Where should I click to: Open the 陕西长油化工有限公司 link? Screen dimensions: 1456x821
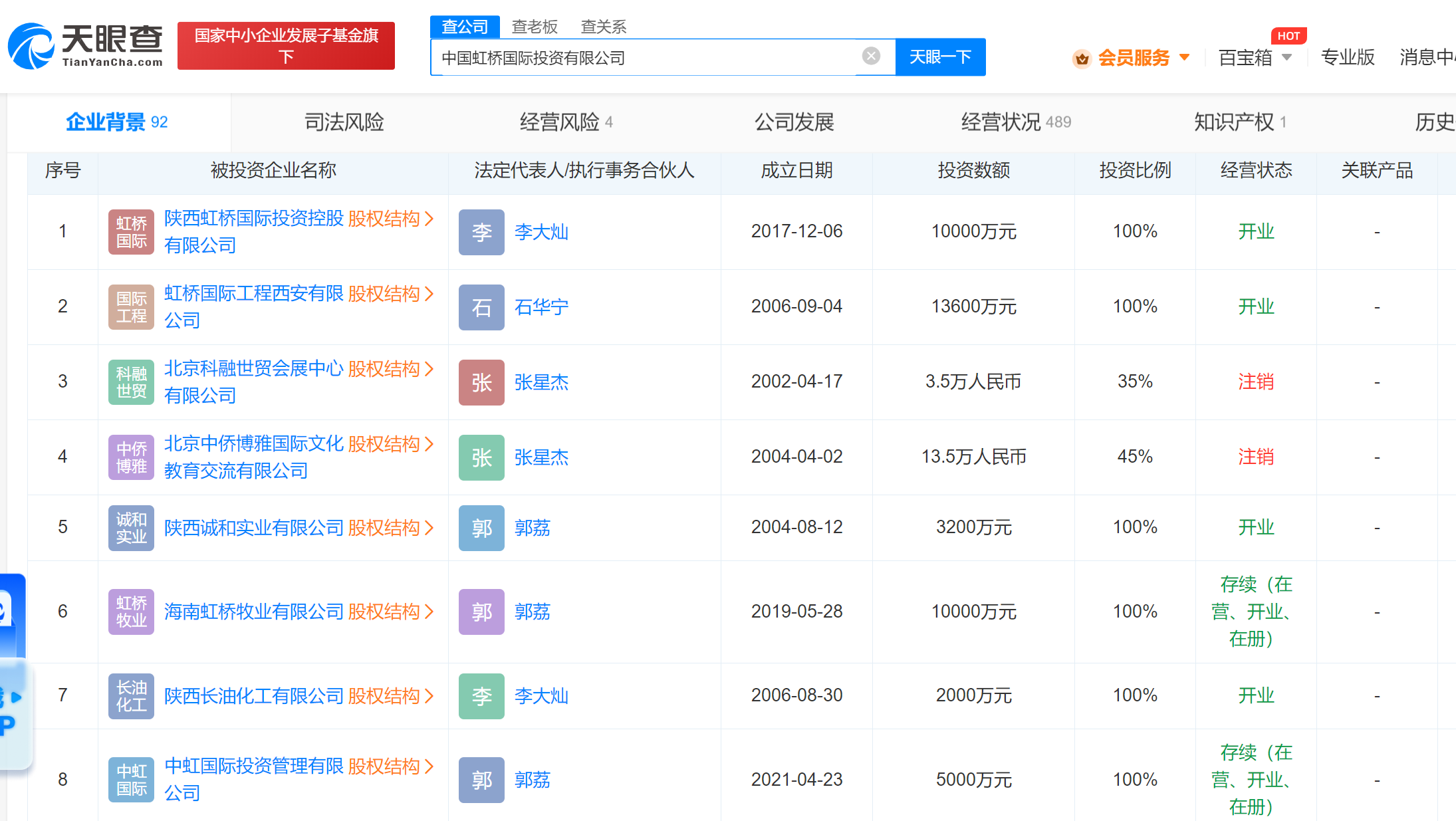coord(253,696)
